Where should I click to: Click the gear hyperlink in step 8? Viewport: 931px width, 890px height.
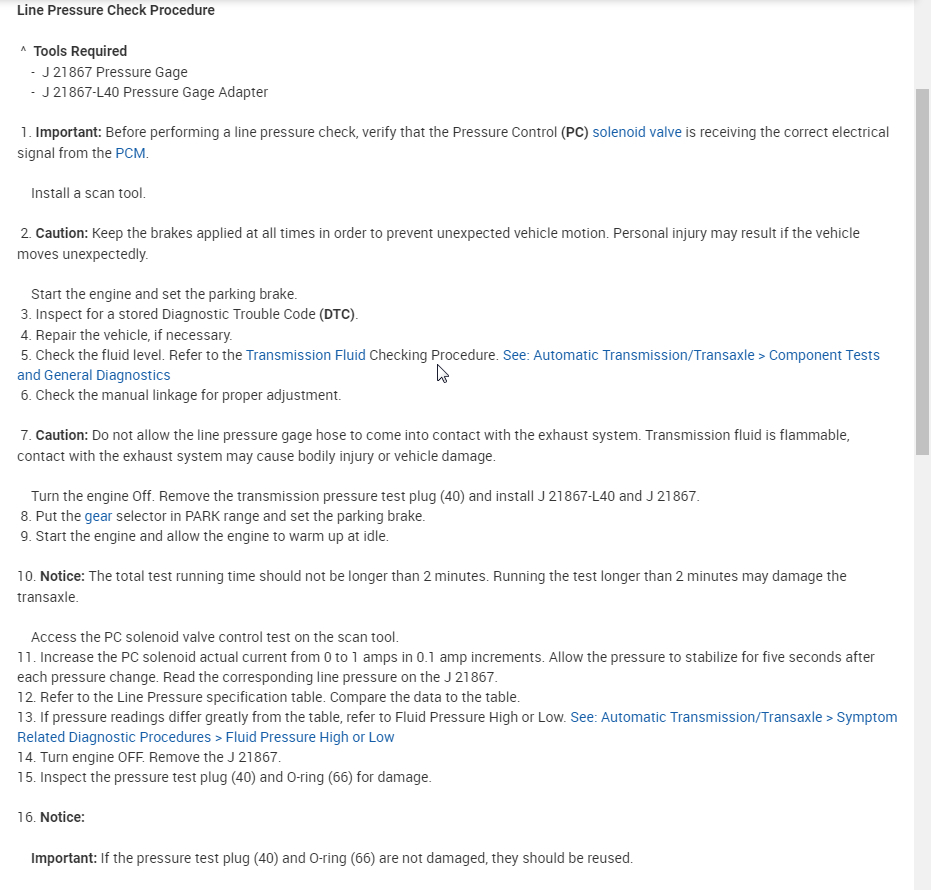point(98,516)
